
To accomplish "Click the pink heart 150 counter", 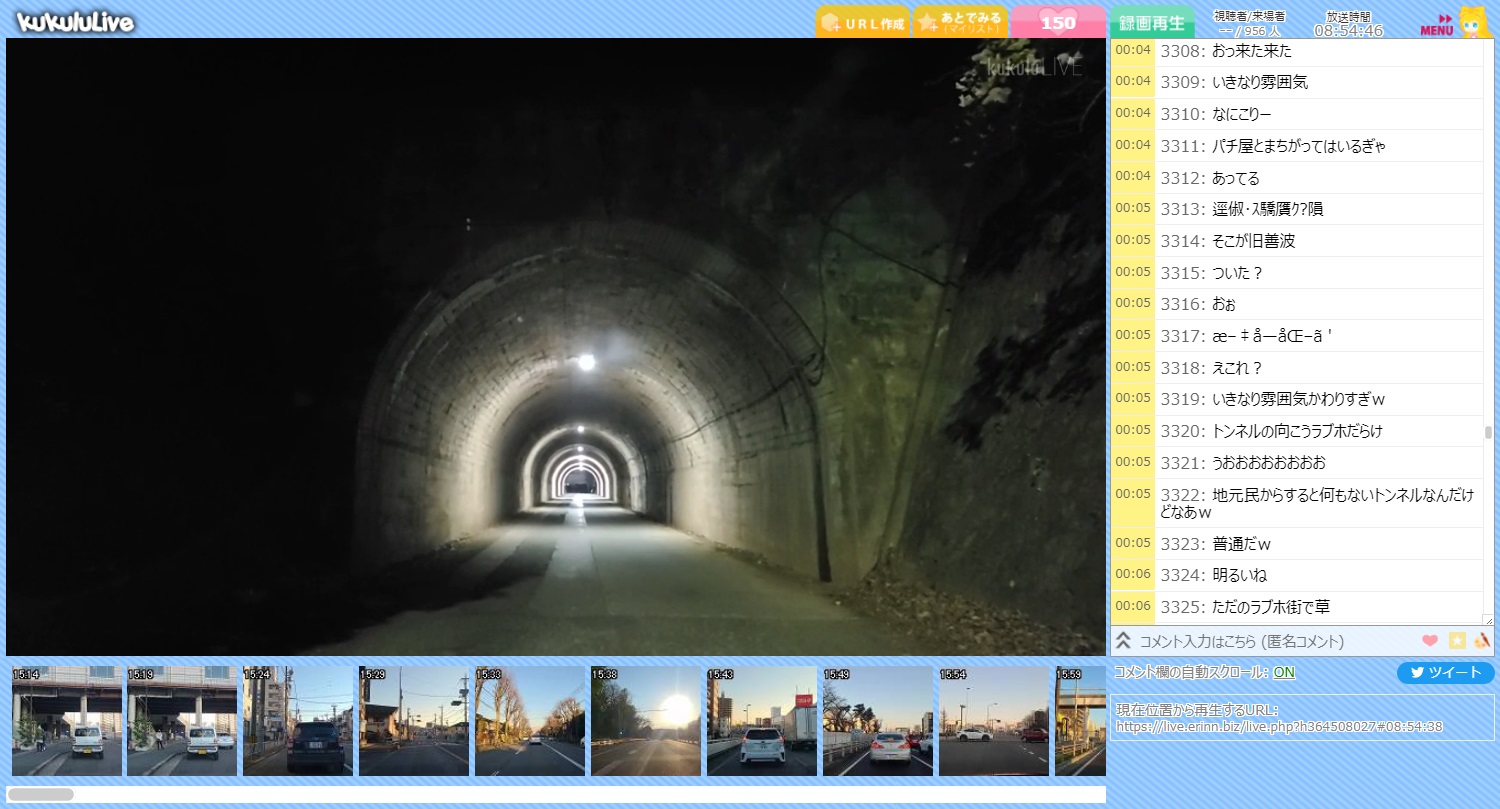I will click(x=1058, y=22).
